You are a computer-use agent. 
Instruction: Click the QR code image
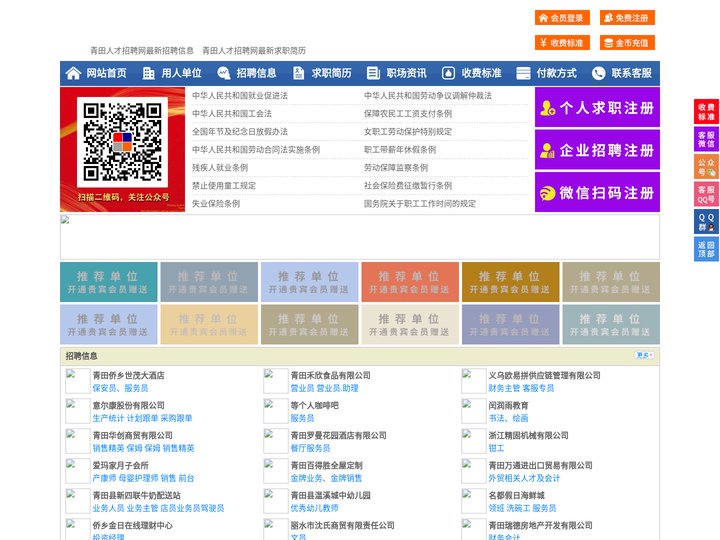point(122,142)
